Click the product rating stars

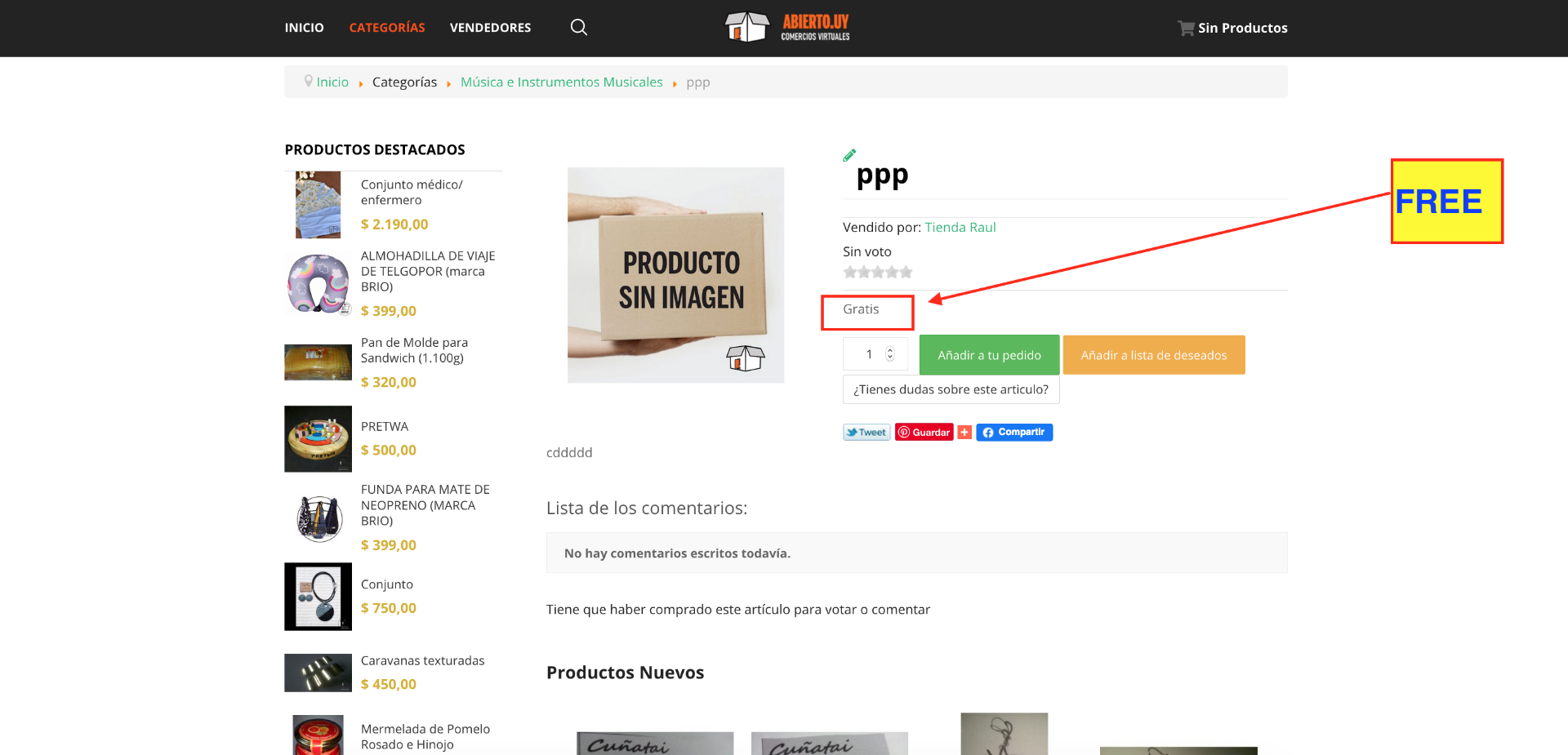877,273
